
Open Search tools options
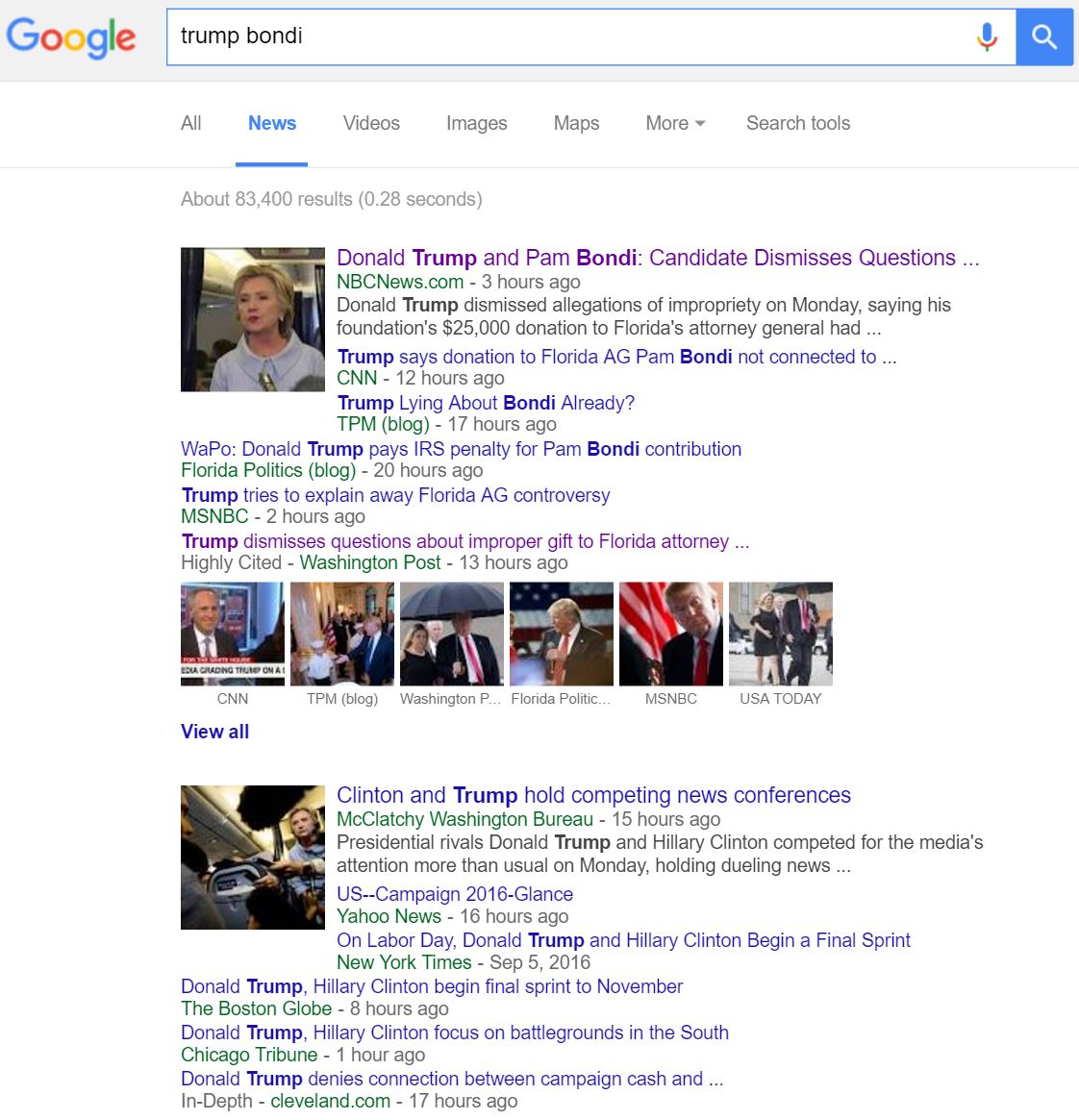coord(798,123)
